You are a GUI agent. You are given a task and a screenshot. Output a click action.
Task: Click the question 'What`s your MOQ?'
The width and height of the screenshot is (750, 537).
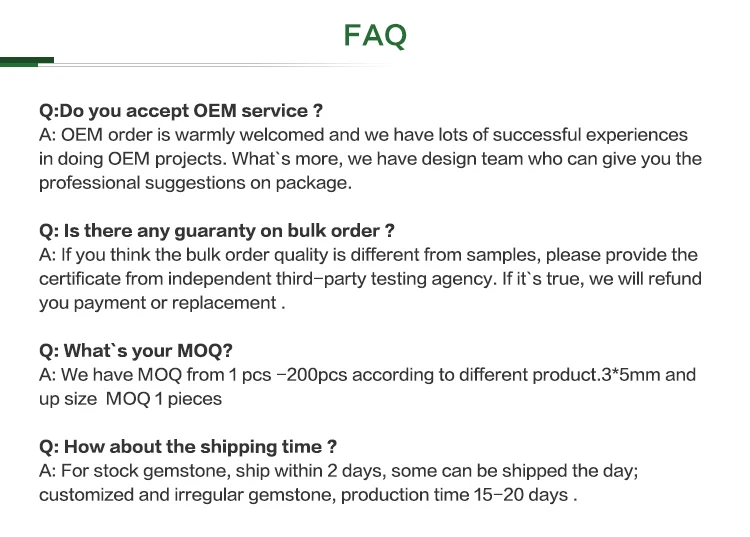click(x=136, y=351)
